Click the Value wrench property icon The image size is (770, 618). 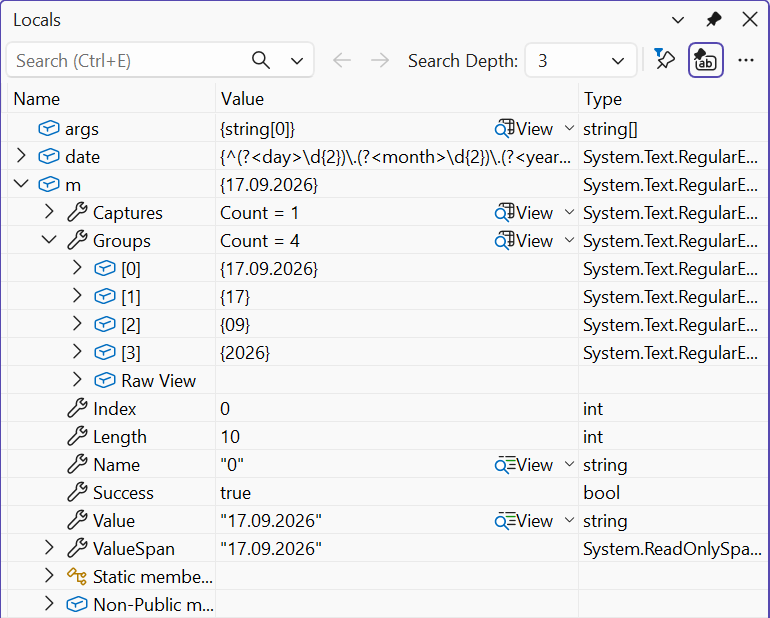(77, 520)
